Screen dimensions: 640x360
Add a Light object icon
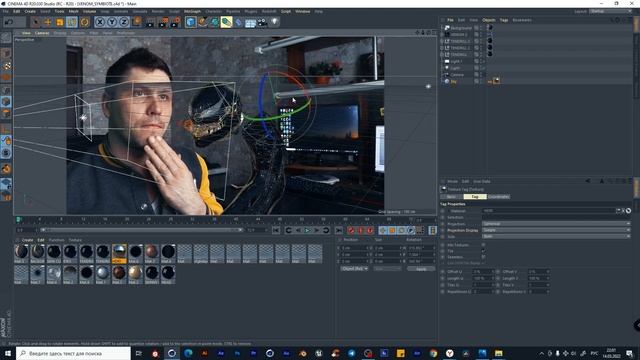pyautogui.click(x=275, y=22)
